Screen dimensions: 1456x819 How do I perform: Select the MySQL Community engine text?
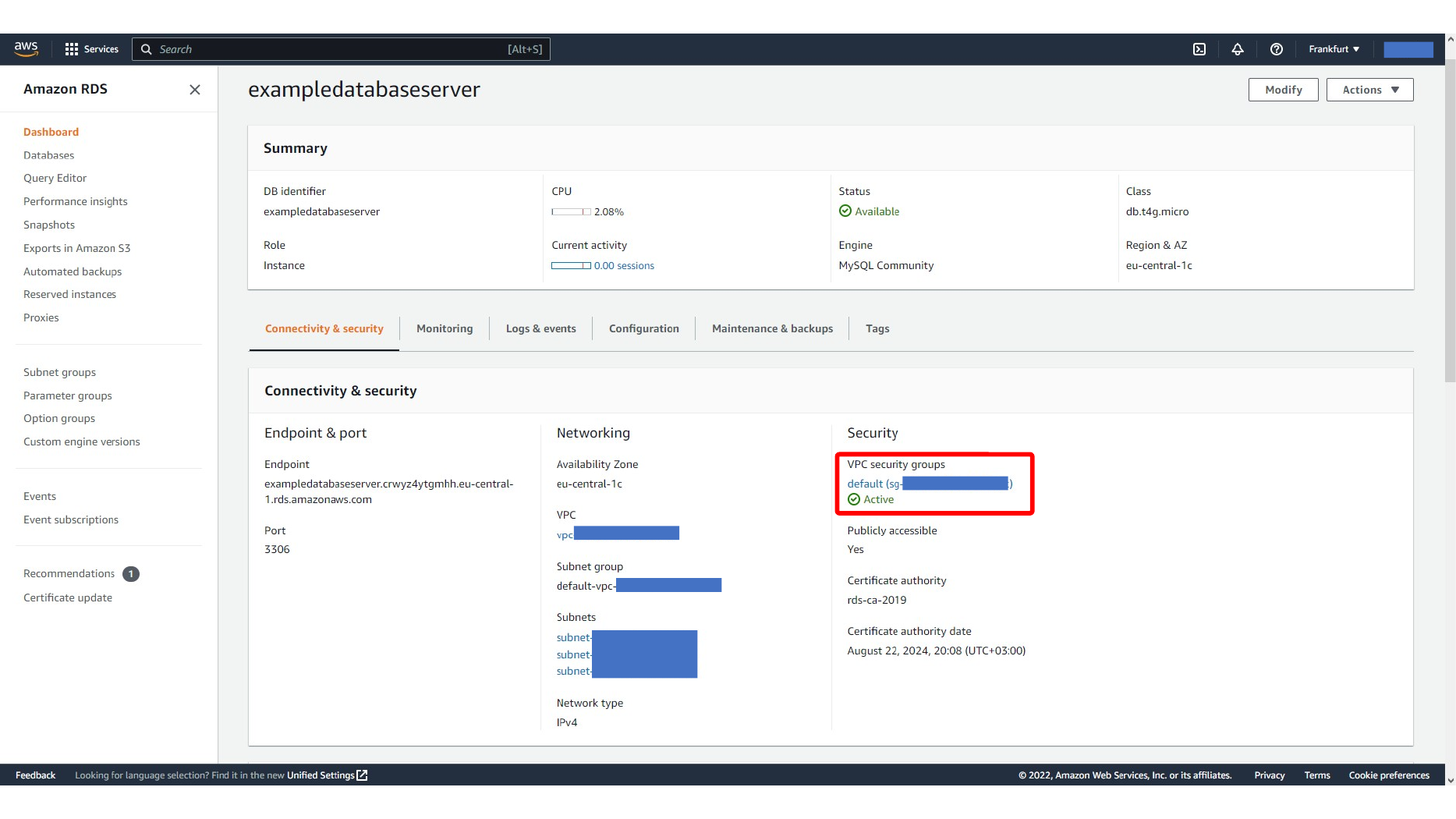[886, 265]
